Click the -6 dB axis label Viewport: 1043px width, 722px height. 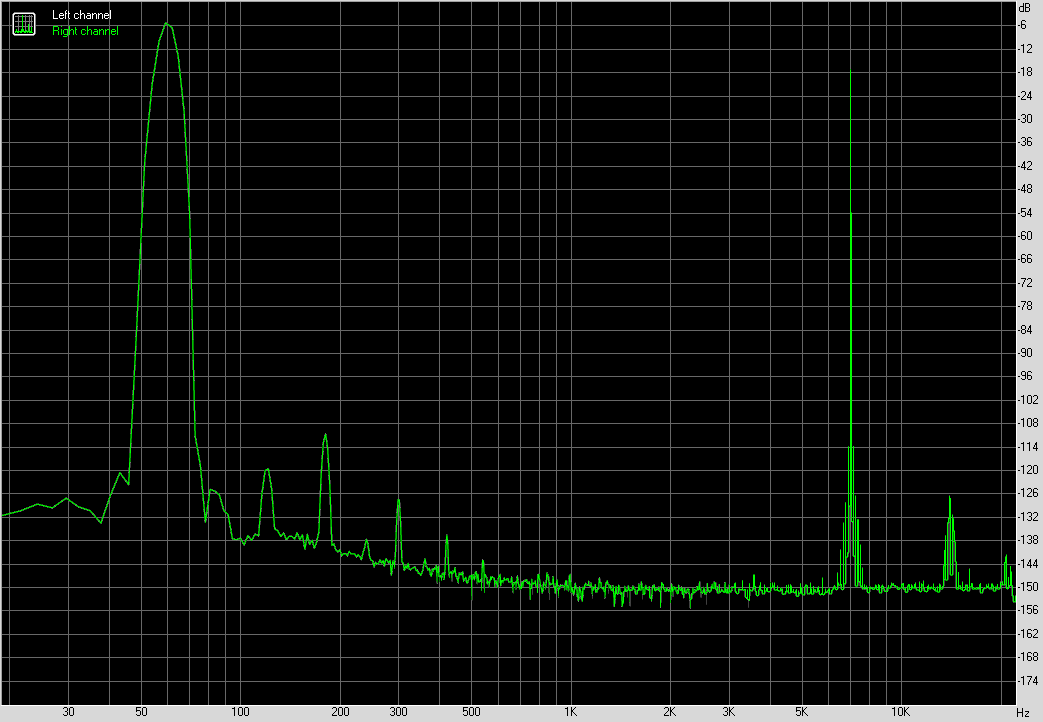click(x=1023, y=25)
